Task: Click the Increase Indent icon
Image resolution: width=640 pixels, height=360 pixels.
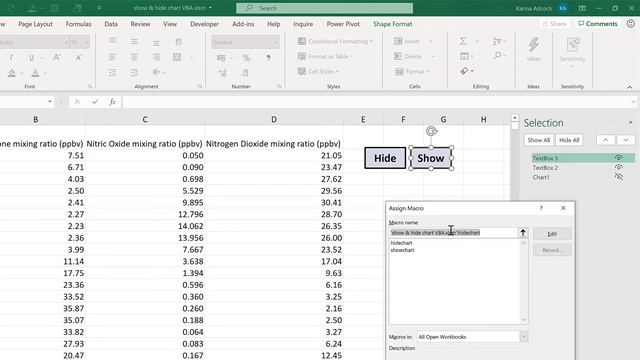Action: (134, 73)
